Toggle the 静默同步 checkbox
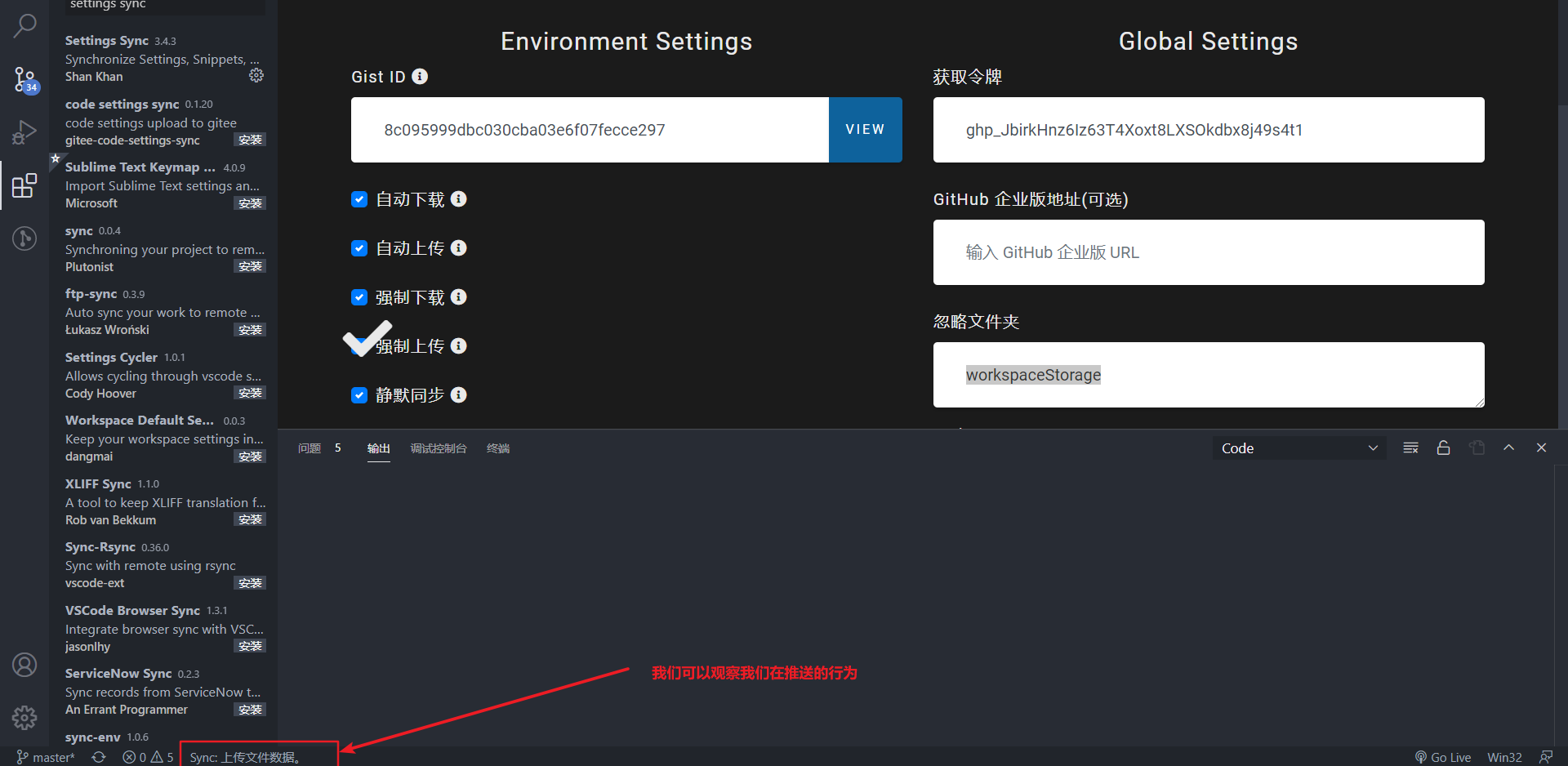The image size is (1568, 766). (359, 395)
